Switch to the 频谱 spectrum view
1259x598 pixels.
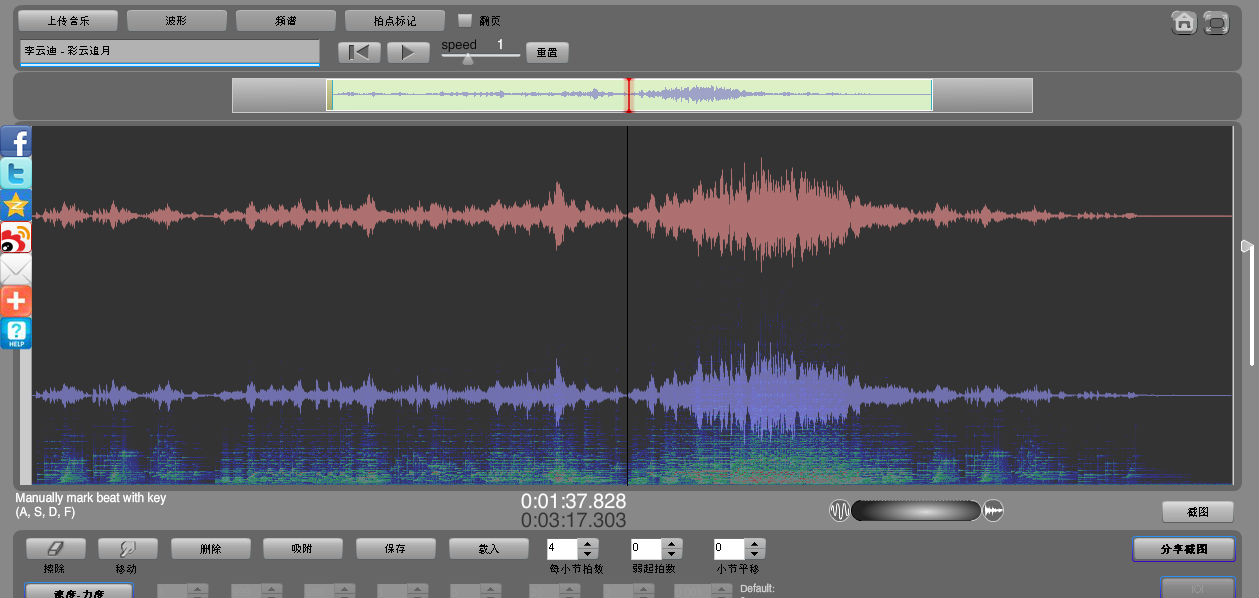tap(285, 21)
